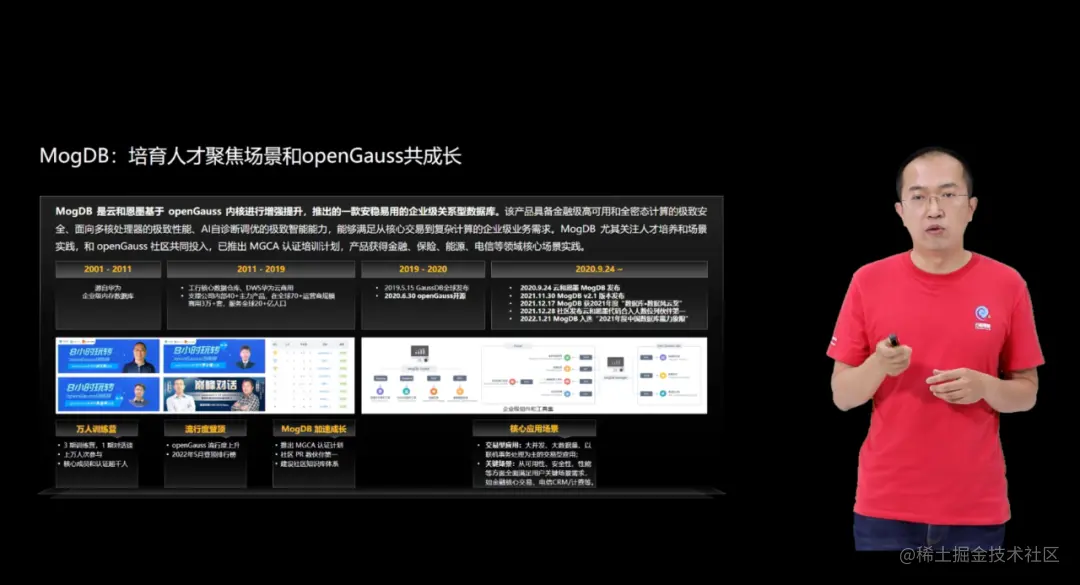Open the ranking table thumbnail image
This screenshot has height=585, width=1080.
311,376
